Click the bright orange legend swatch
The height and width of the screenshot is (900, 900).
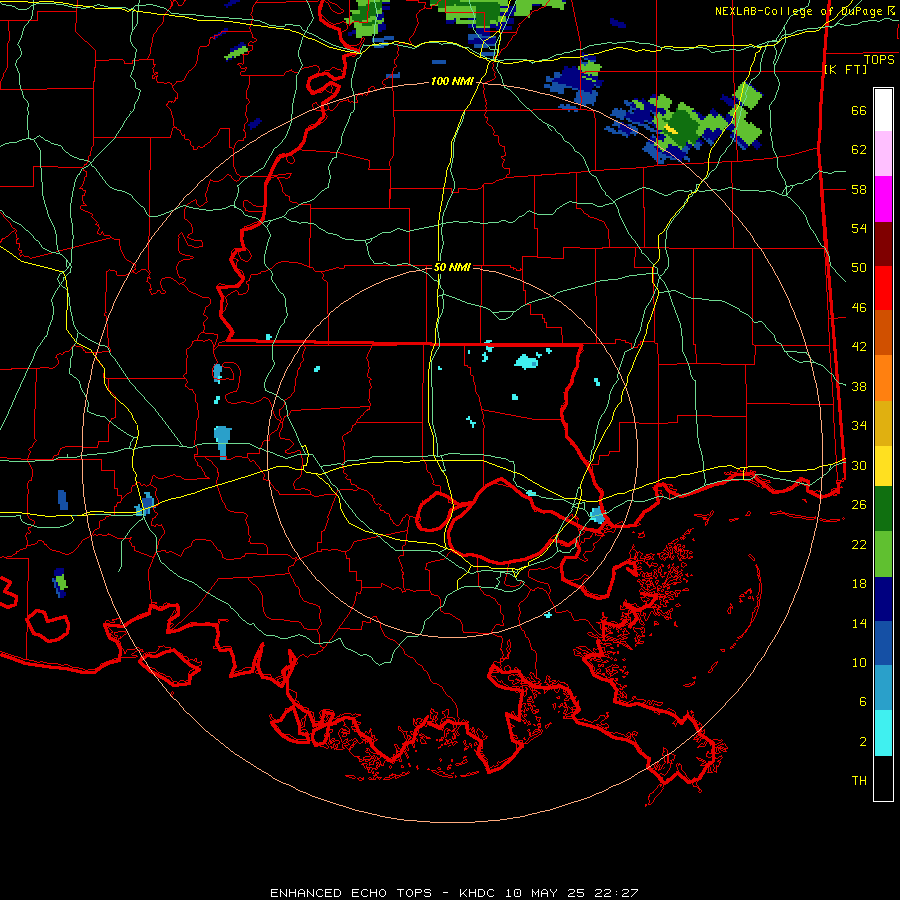click(x=883, y=378)
